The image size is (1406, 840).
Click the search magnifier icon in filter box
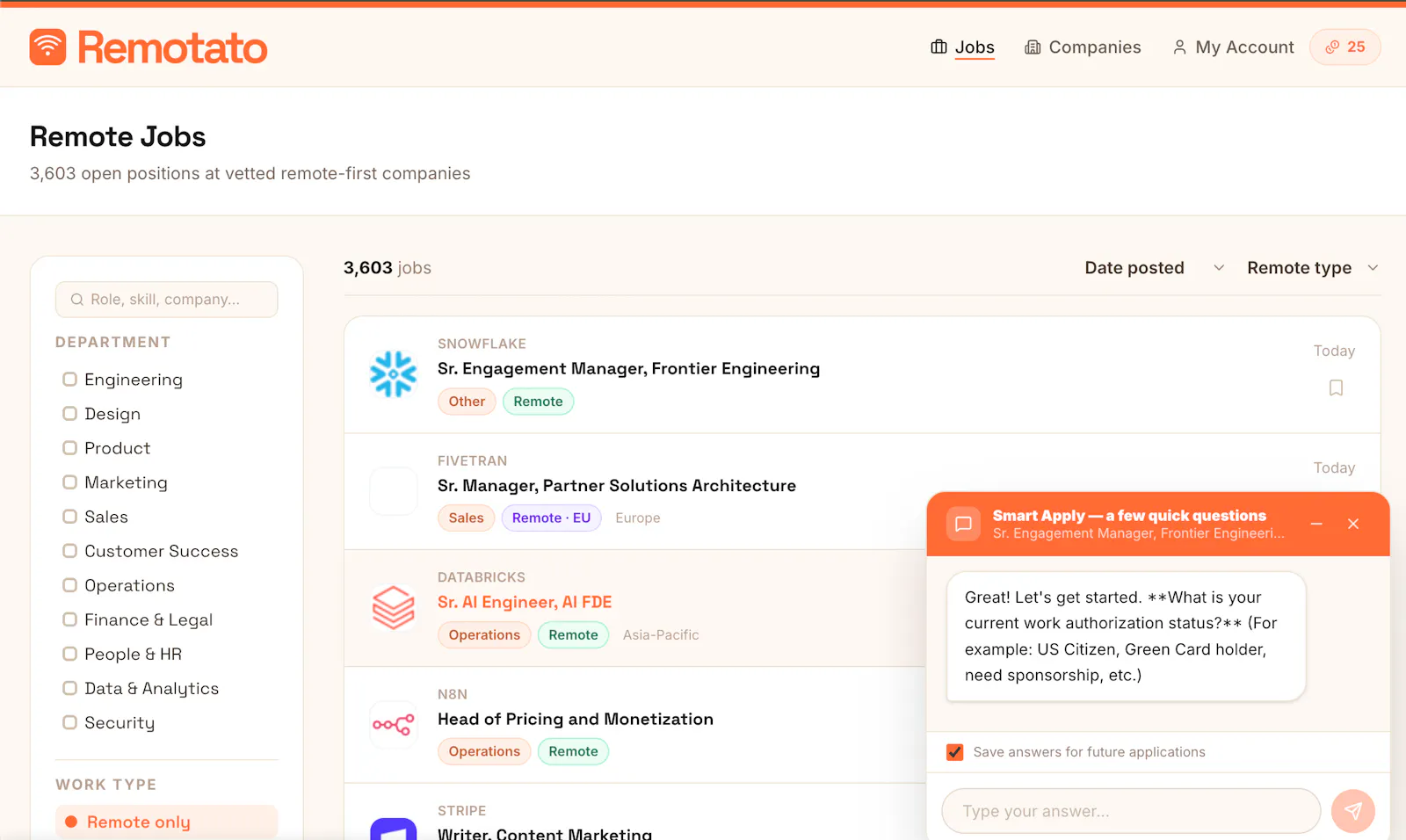[x=77, y=300]
